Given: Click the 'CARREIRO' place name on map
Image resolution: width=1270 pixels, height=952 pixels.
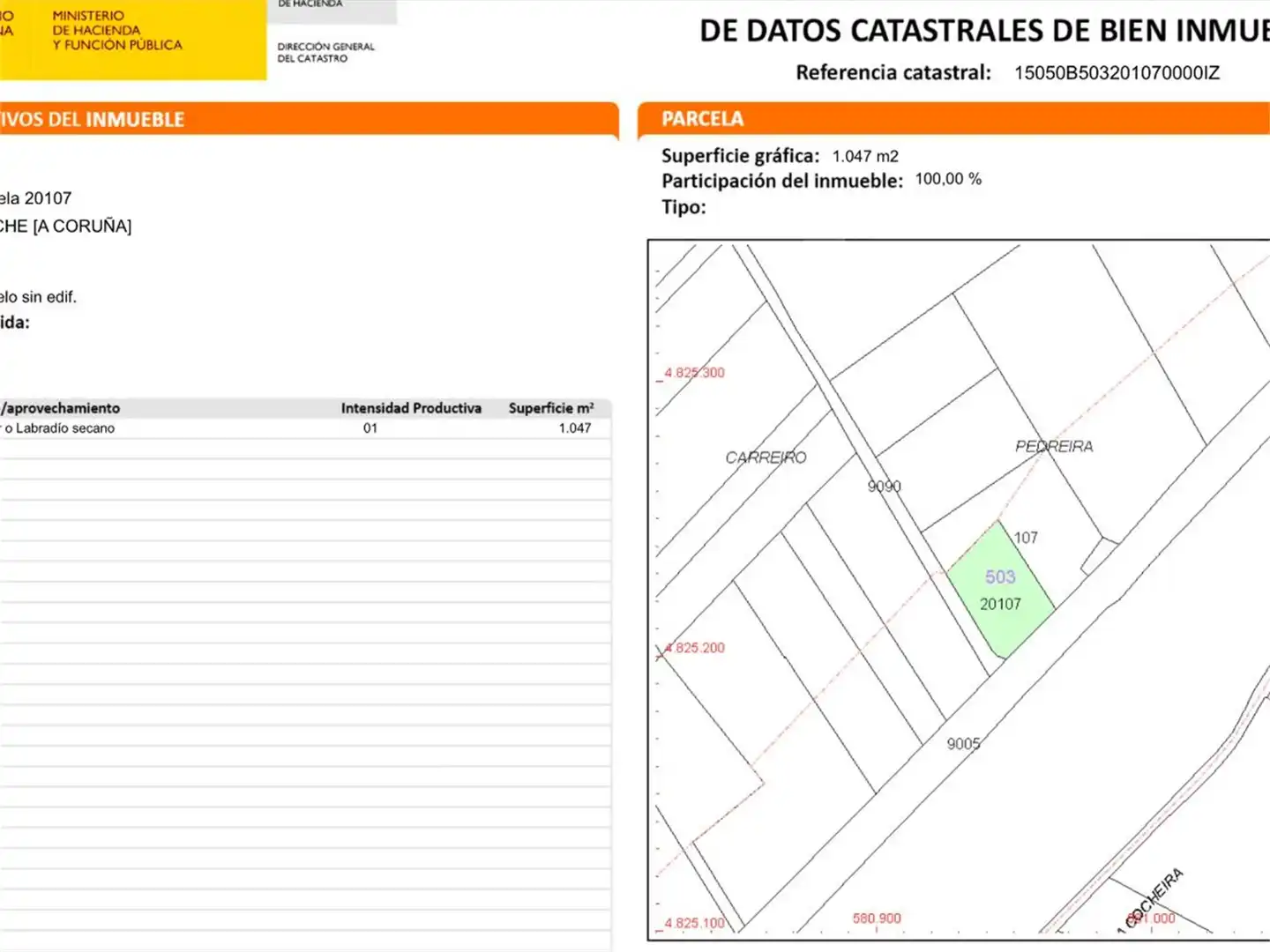Looking at the screenshot, I should (766, 457).
